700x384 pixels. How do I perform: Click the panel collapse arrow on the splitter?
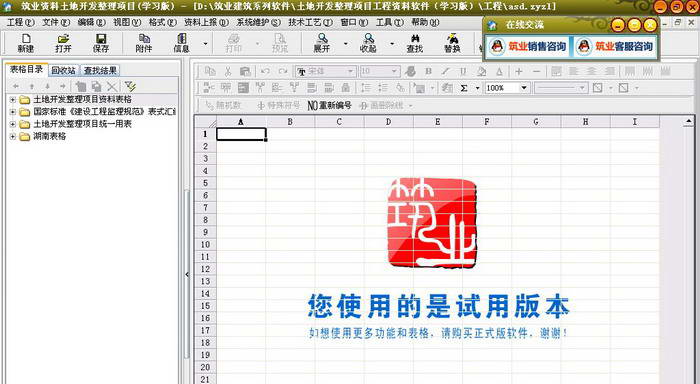pyautogui.click(x=187, y=275)
